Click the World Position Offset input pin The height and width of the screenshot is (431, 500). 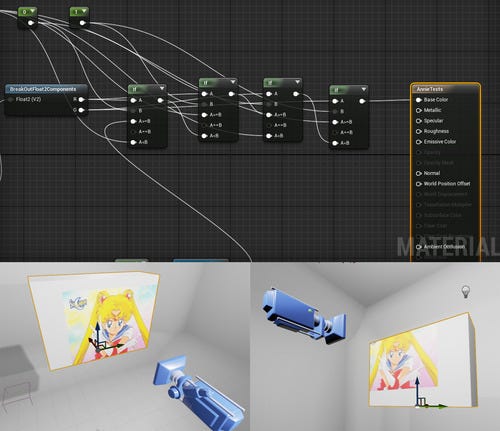coord(419,184)
